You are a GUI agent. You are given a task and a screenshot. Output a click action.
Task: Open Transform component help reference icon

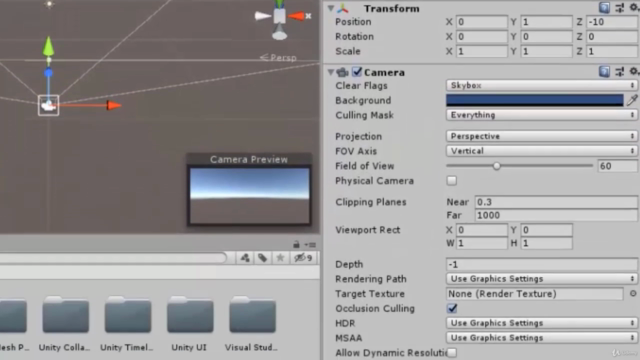604,8
